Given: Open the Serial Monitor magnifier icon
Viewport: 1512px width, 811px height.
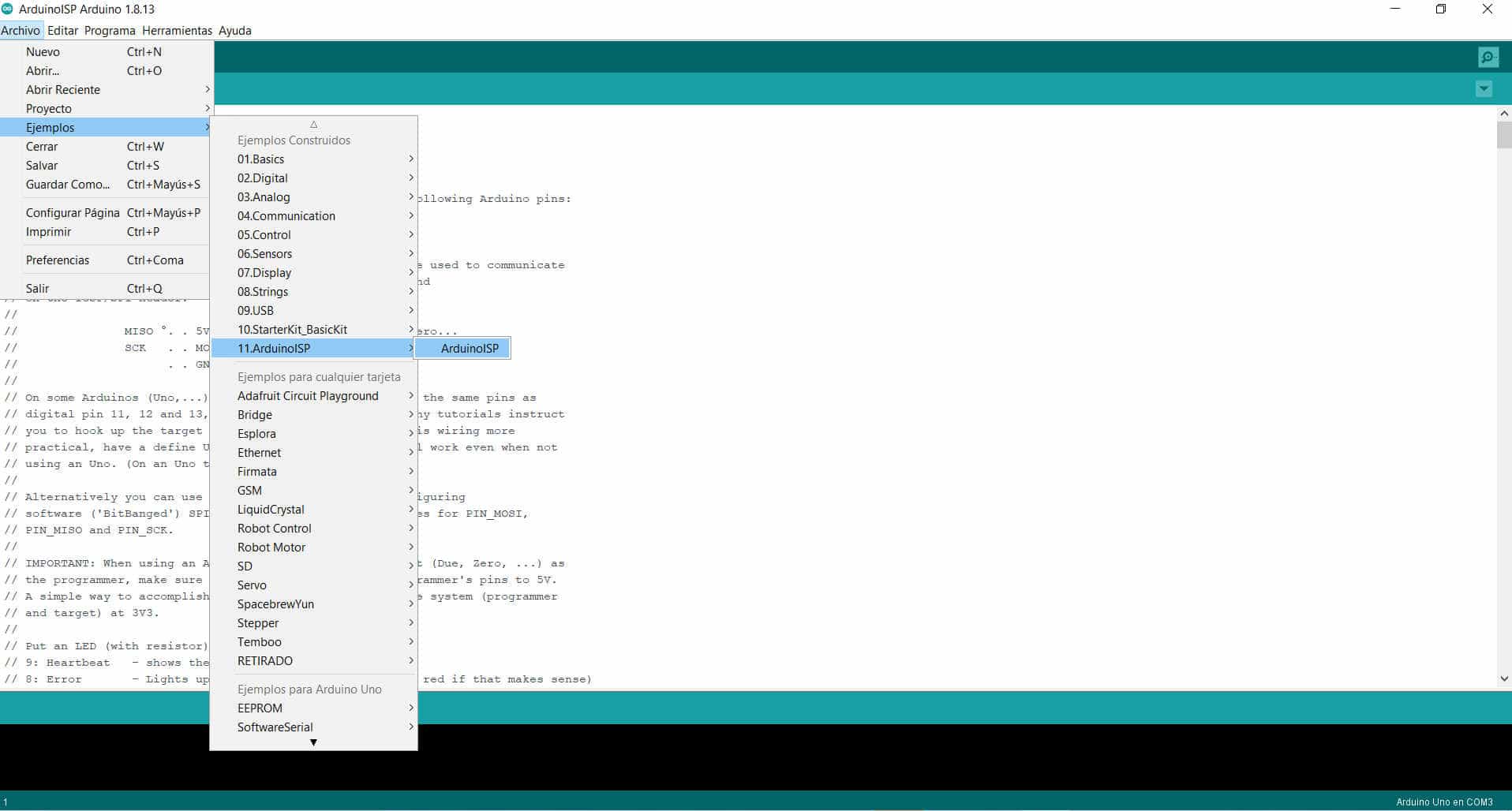Looking at the screenshot, I should pyautogui.click(x=1488, y=58).
